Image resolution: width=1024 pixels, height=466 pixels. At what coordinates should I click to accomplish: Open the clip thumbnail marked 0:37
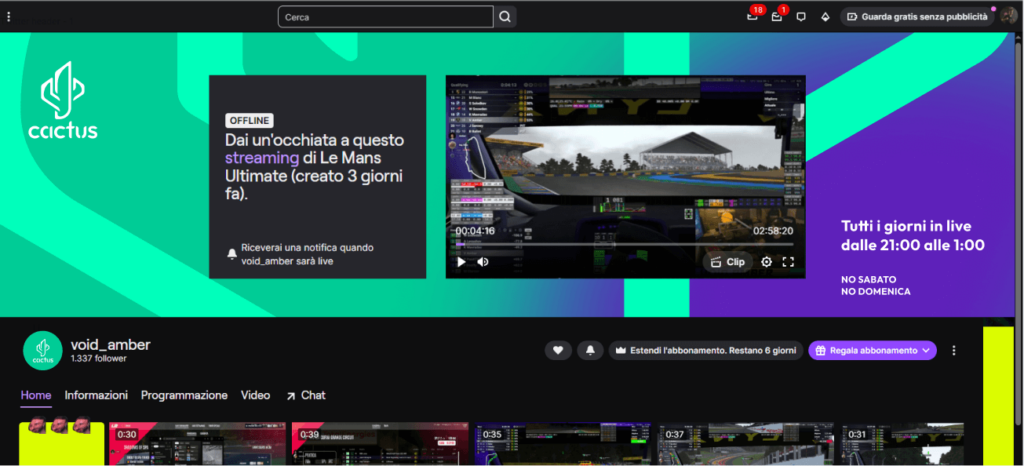(x=746, y=444)
